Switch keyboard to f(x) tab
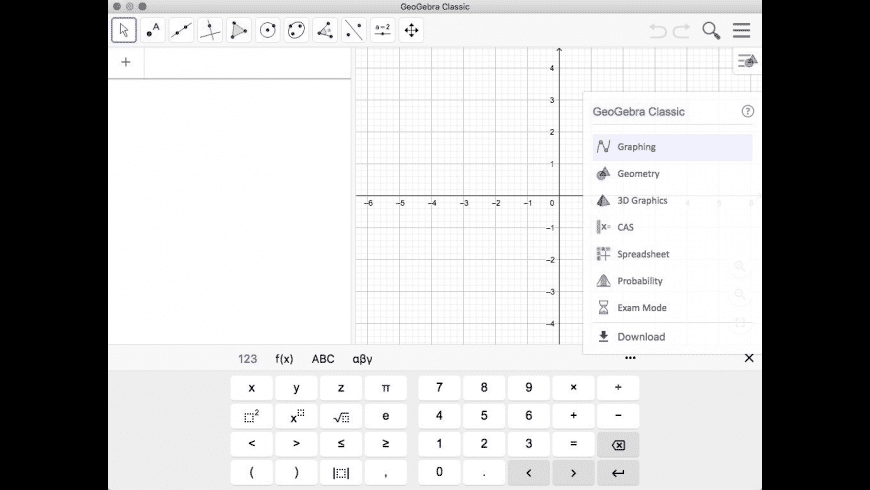The image size is (870, 490). (x=284, y=359)
